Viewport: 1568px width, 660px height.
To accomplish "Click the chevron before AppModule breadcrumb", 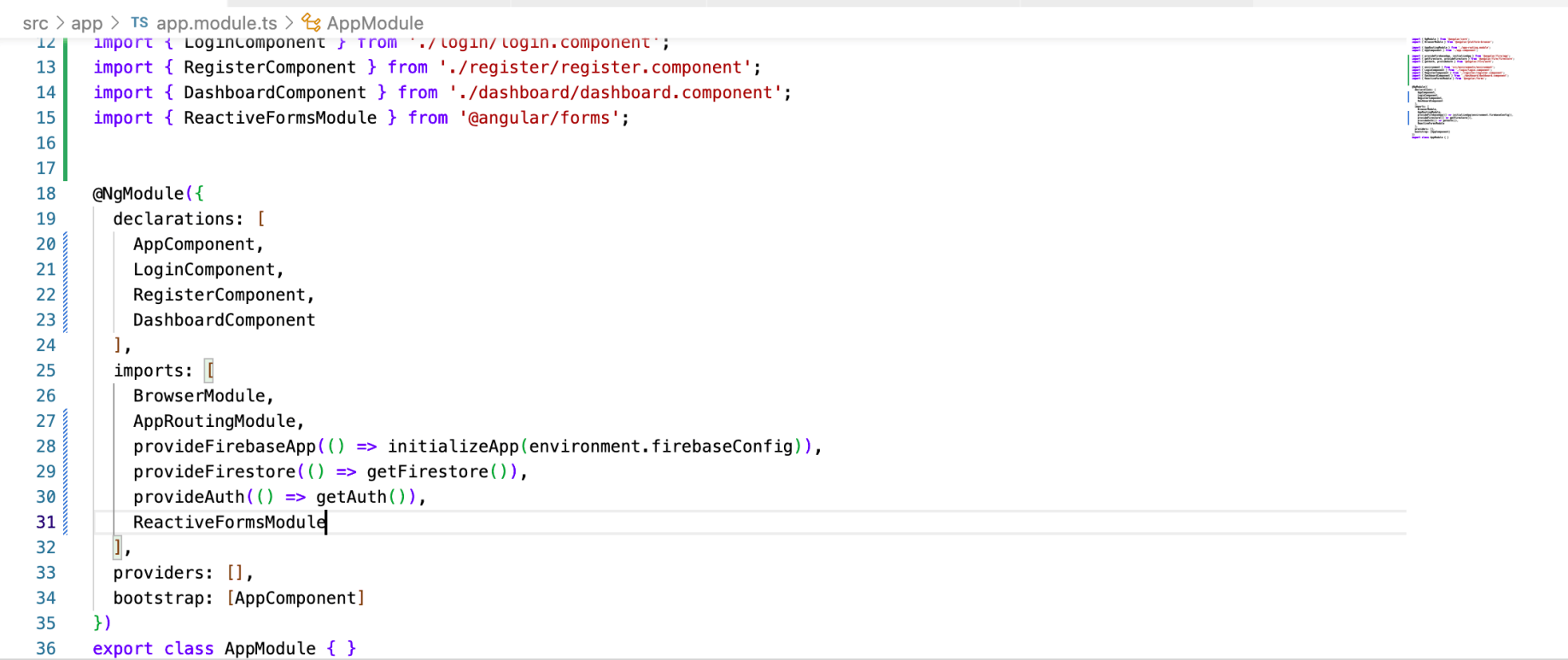I will 289,23.
